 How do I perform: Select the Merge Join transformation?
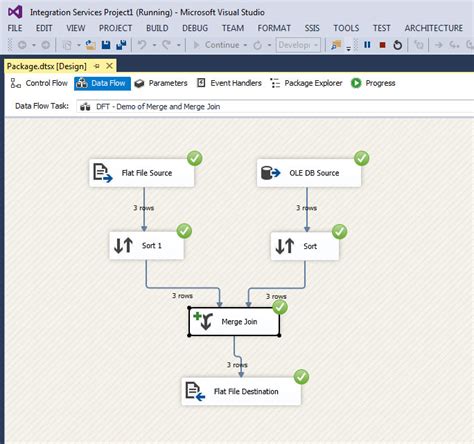[234, 322]
